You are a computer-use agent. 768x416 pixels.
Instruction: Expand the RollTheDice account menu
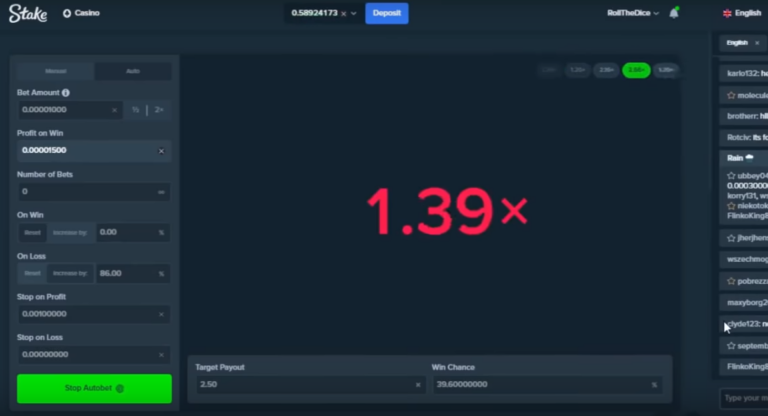632,13
